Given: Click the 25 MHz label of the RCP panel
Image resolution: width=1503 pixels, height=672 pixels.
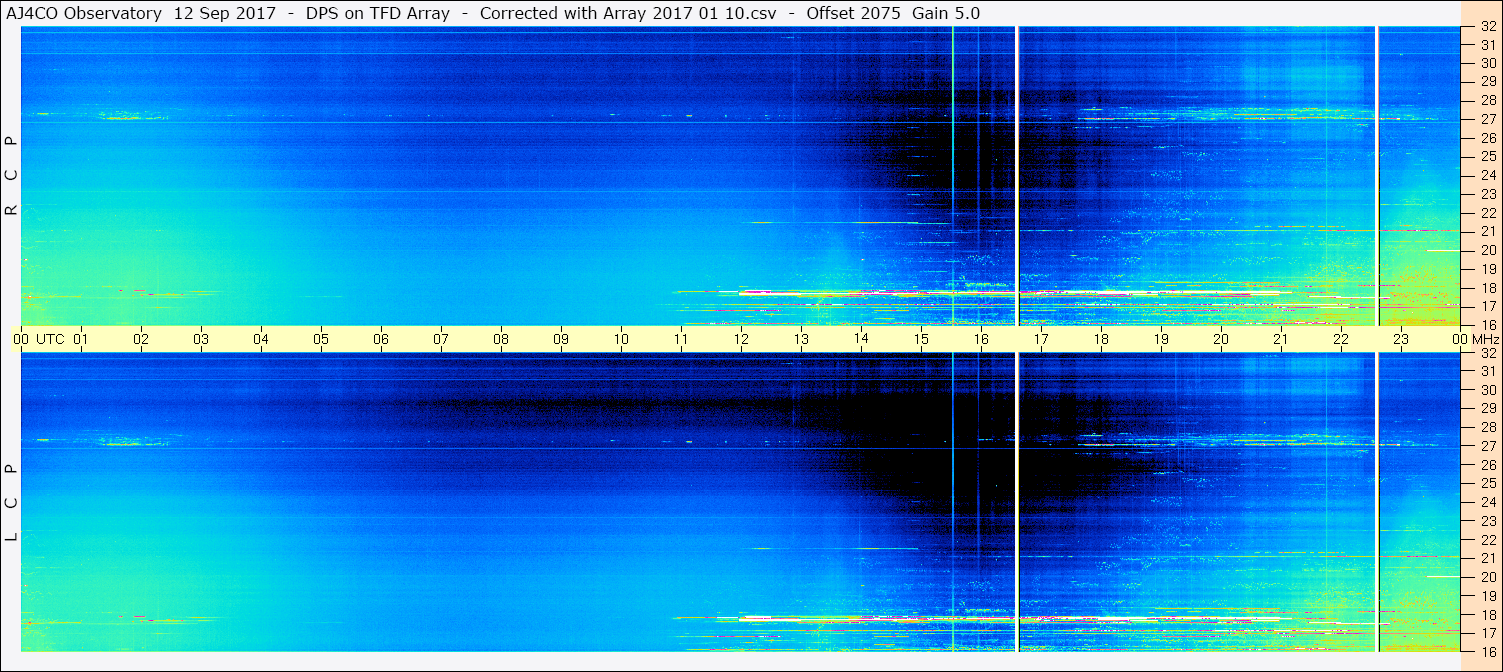Looking at the screenshot, I should (x=1488, y=156).
